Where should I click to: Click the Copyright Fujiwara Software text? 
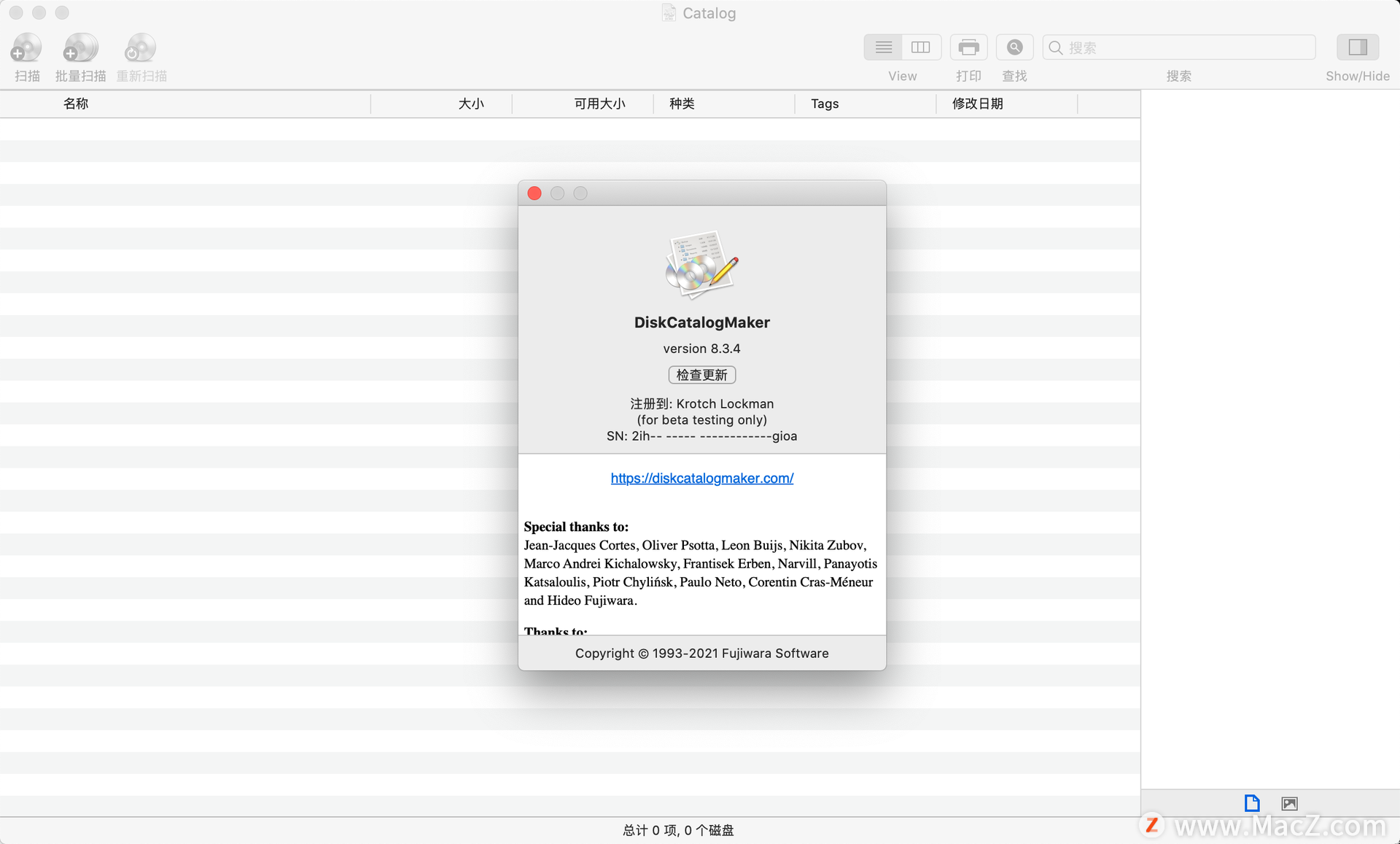coord(701,654)
